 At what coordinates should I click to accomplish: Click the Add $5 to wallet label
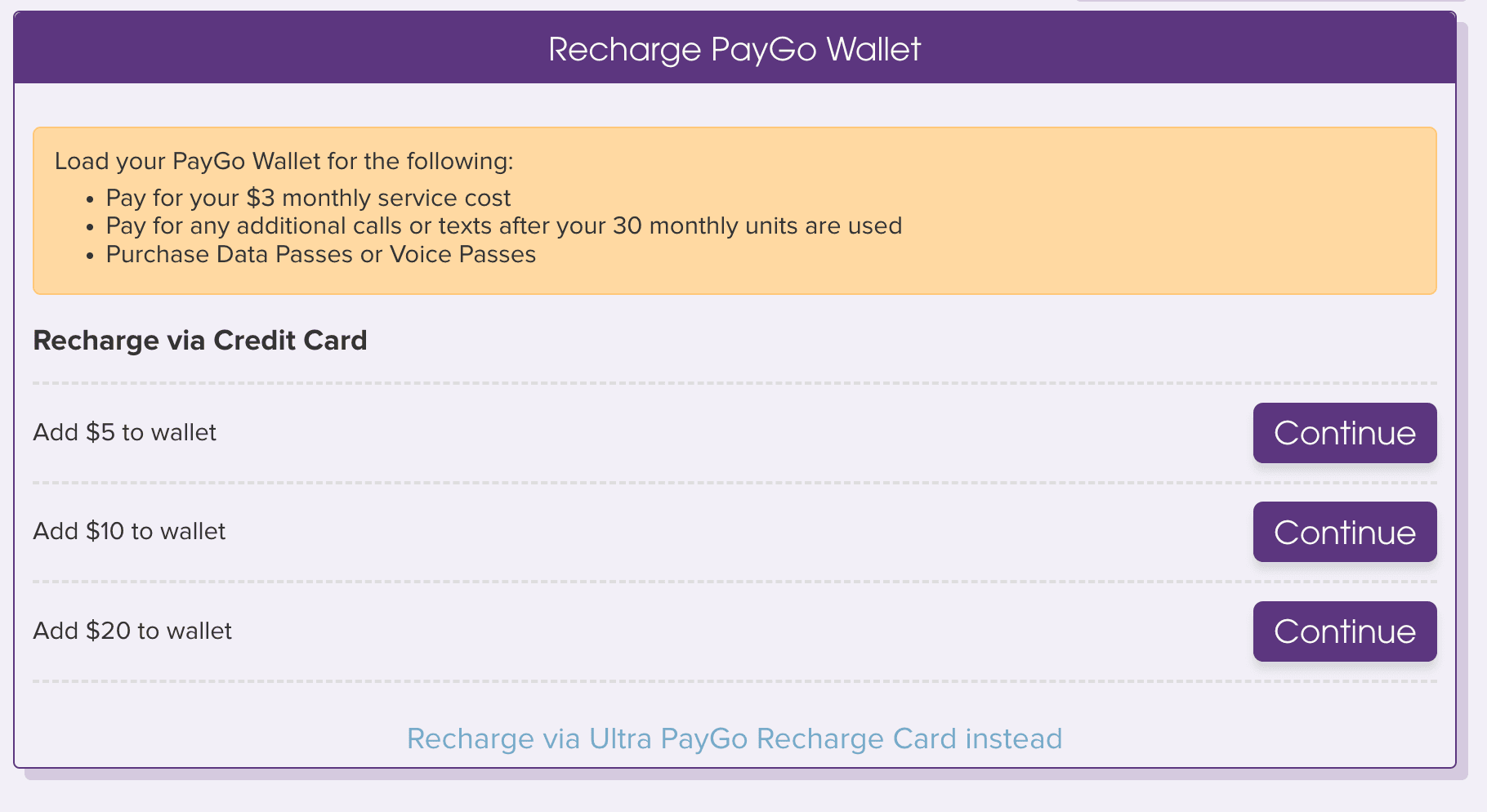tap(124, 432)
